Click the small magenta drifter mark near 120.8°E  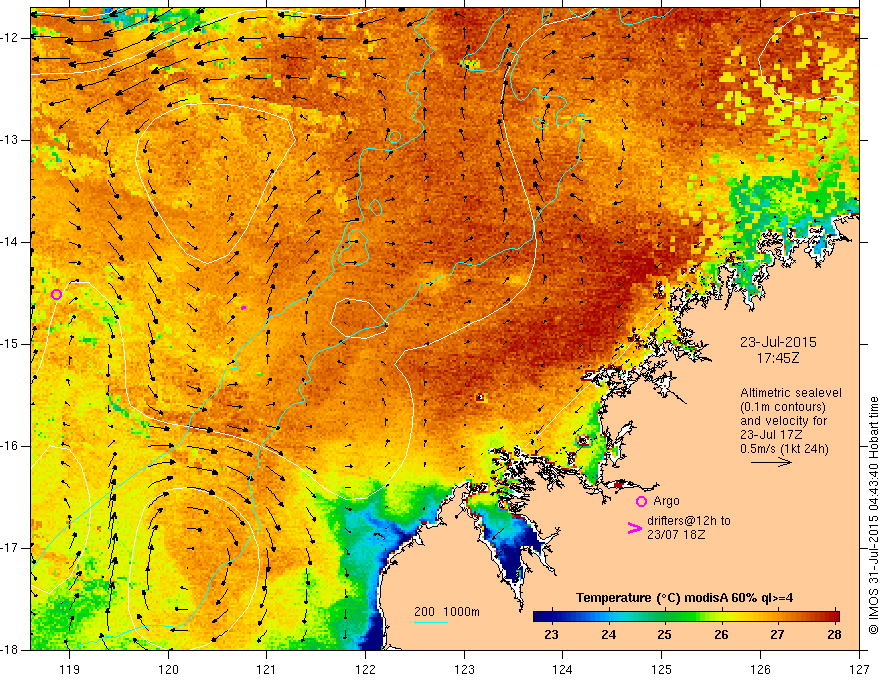(244, 307)
